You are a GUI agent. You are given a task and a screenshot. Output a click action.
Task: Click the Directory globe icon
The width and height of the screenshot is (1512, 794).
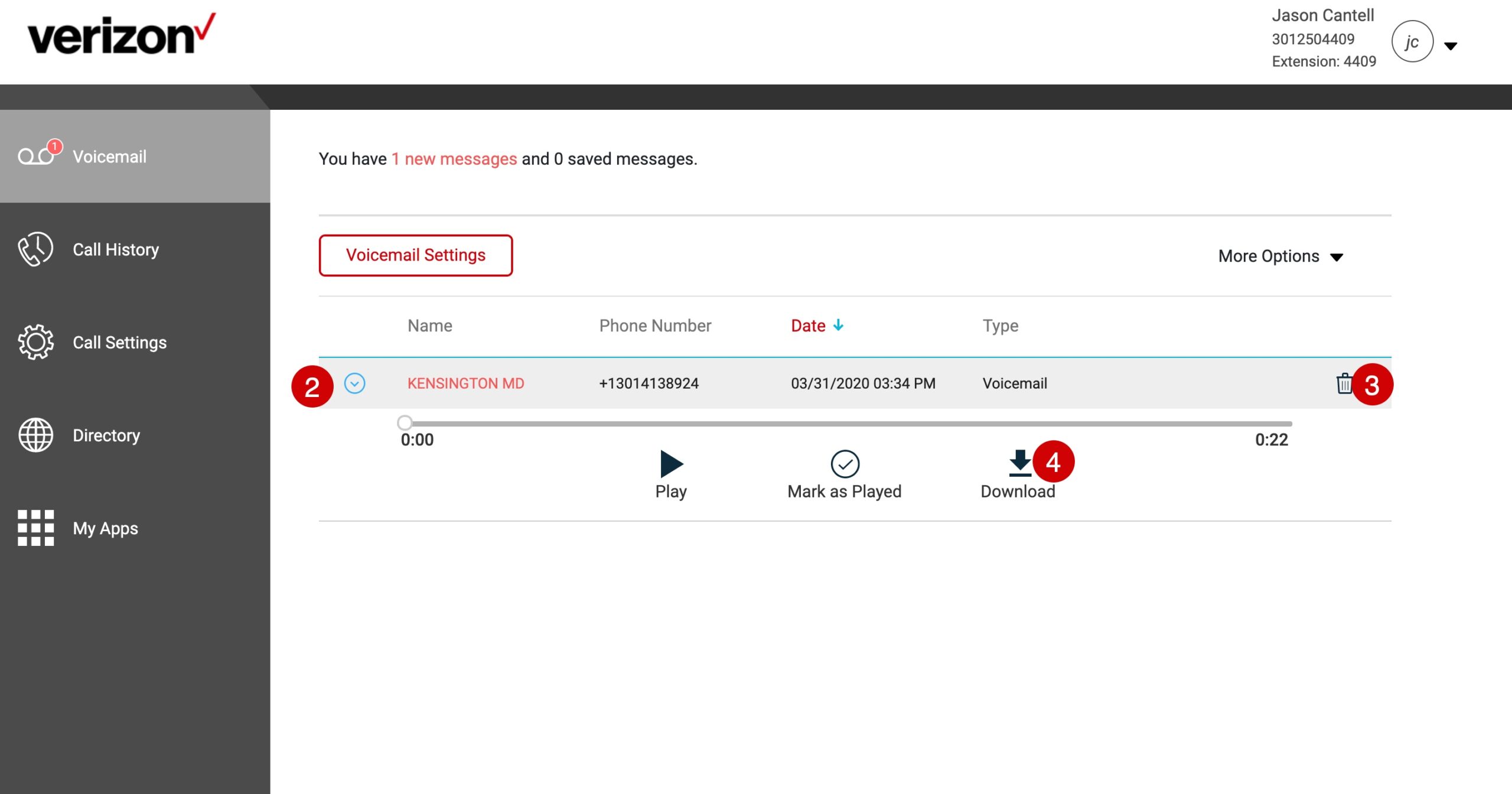coord(35,435)
